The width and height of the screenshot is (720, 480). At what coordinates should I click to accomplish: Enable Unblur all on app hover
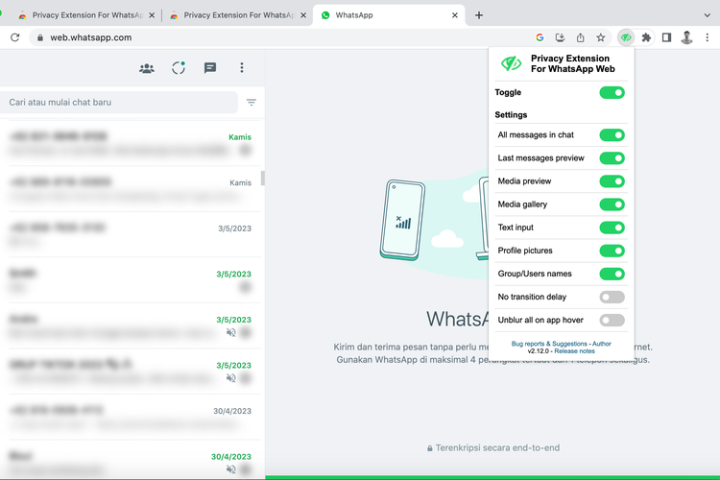tap(612, 320)
